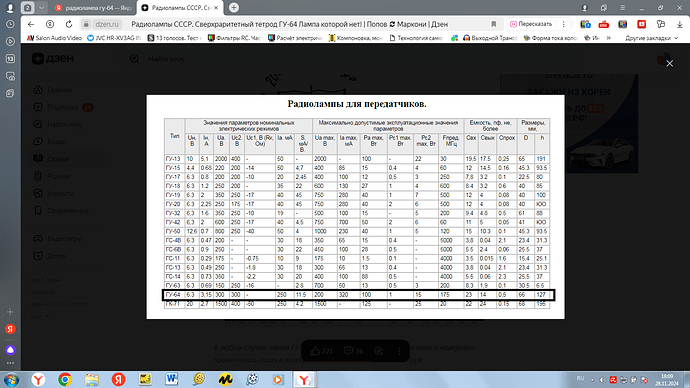Open the yellow M app in taskbar

(225, 380)
